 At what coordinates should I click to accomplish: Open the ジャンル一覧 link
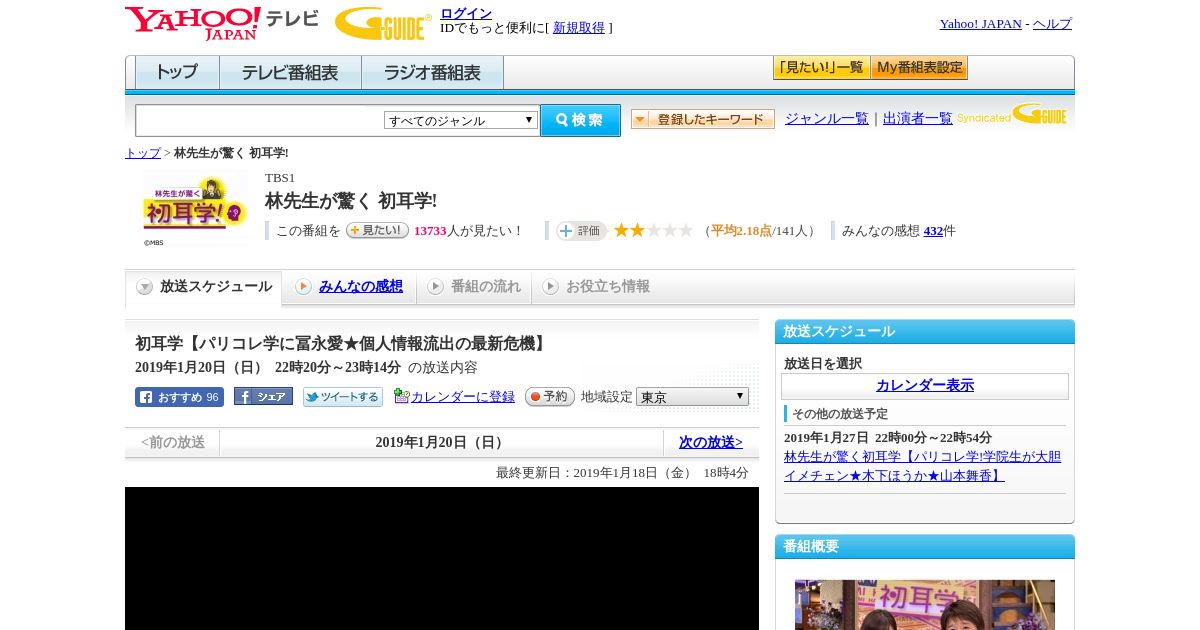(x=827, y=118)
